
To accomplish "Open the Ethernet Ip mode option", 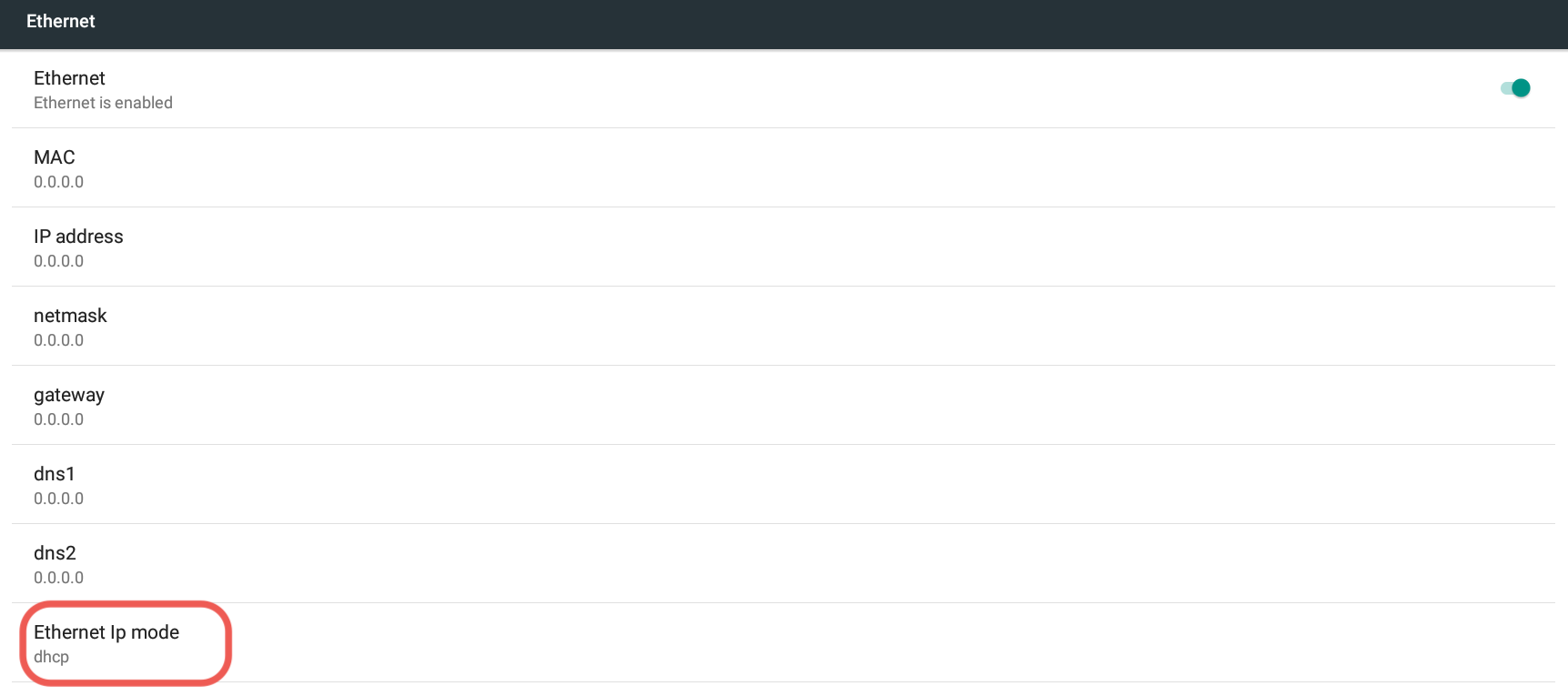I will (106, 632).
